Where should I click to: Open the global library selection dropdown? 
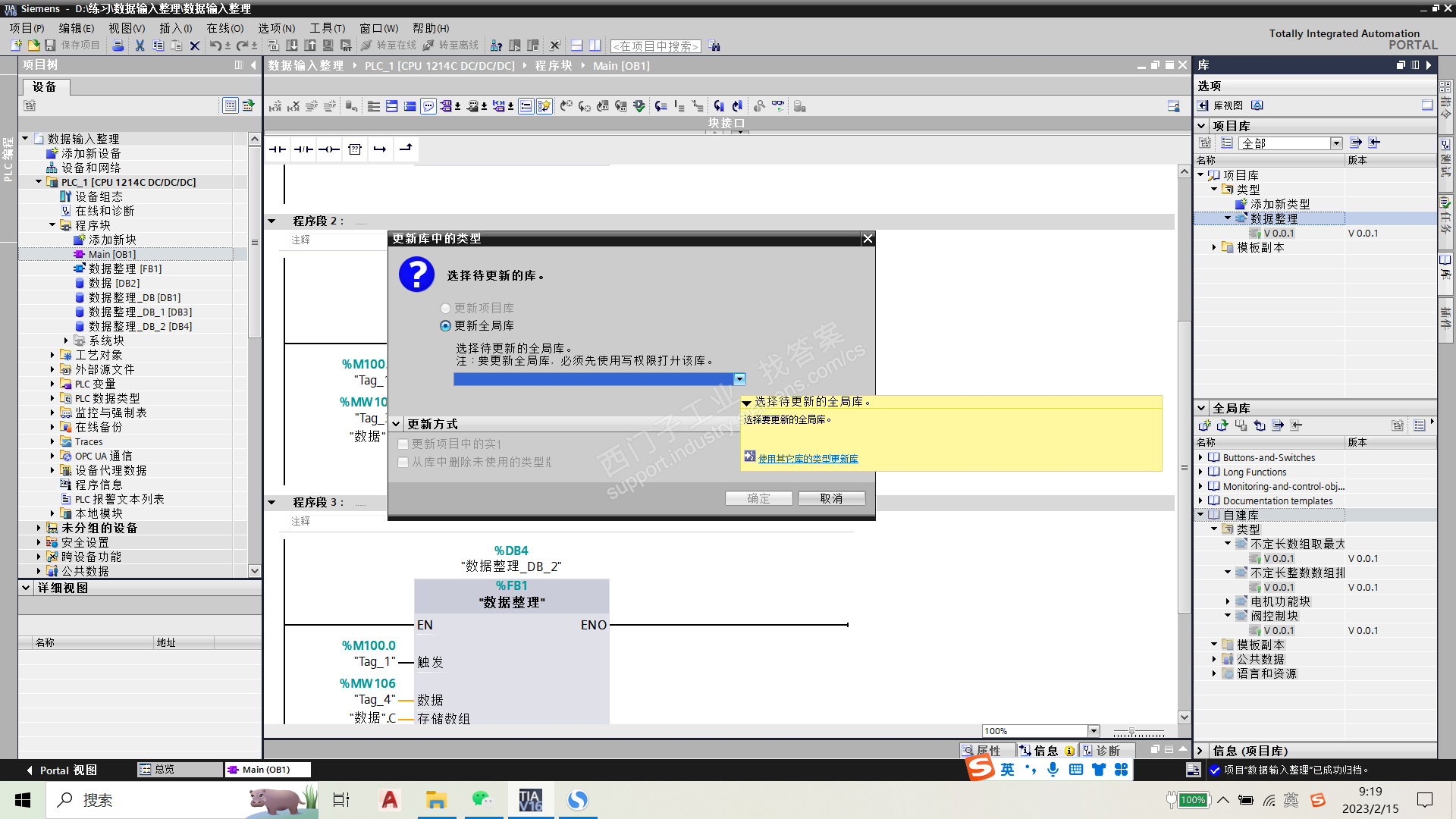point(739,379)
